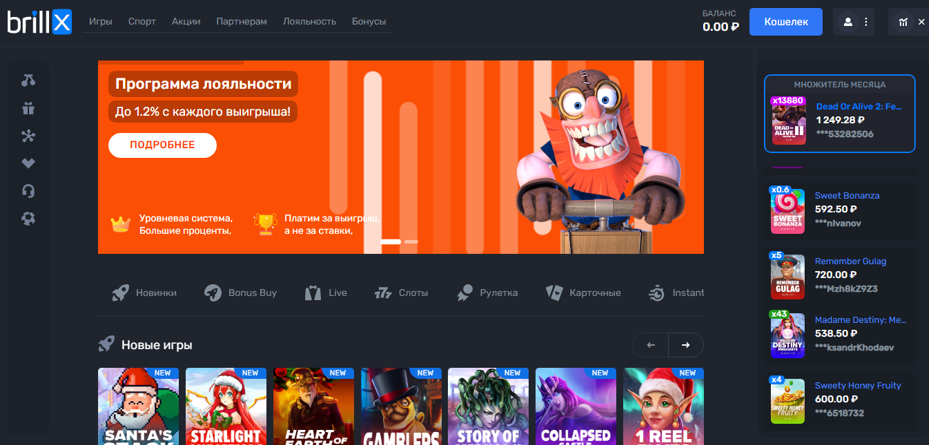Click the Программа лояльности banner title
Screen dimensions: 929x445
tap(203, 84)
